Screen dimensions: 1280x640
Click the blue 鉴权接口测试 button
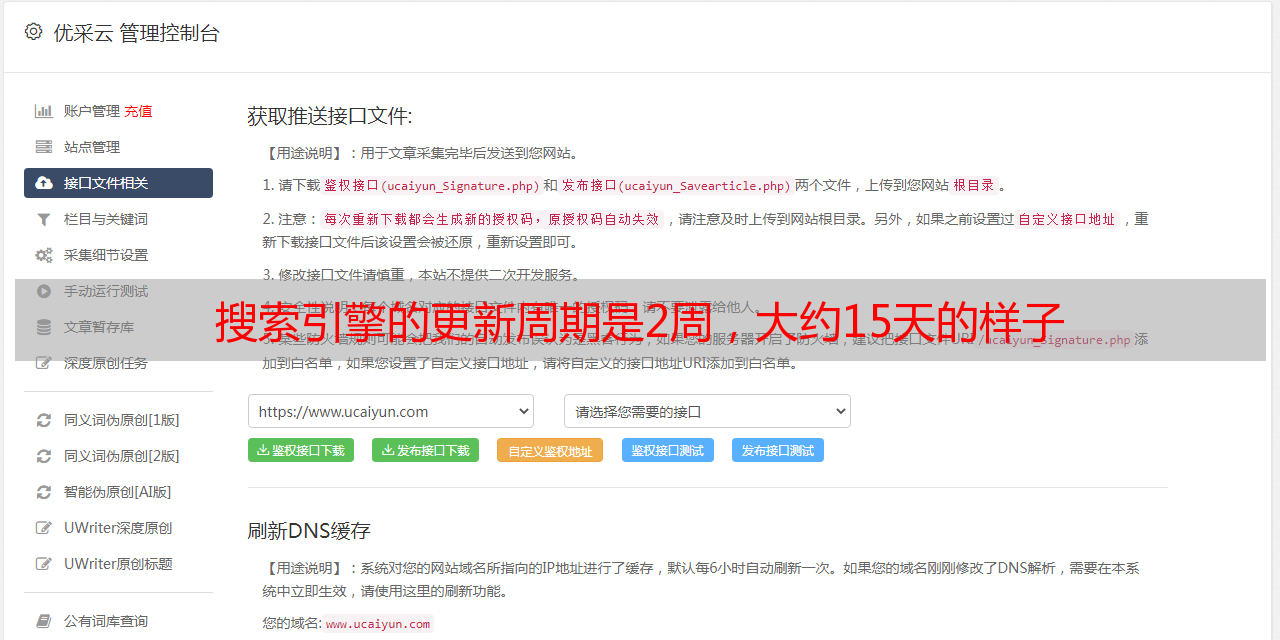point(668,450)
